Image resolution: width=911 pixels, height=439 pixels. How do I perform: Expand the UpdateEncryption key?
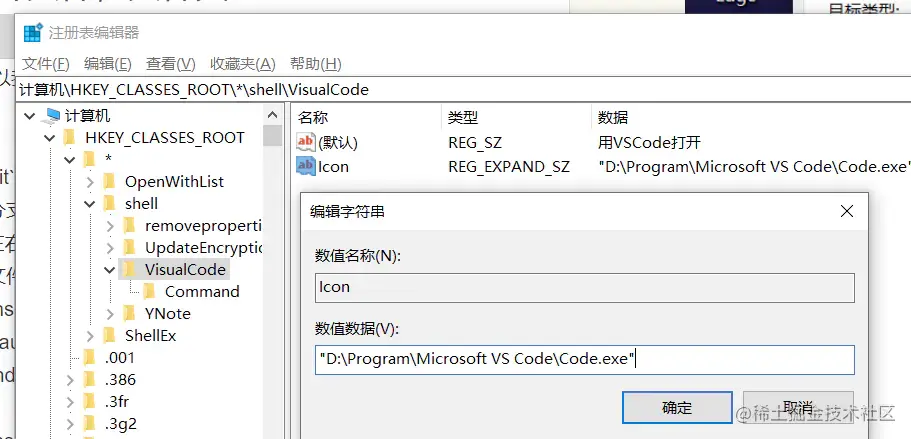pyautogui.click(x=110, y=248)
